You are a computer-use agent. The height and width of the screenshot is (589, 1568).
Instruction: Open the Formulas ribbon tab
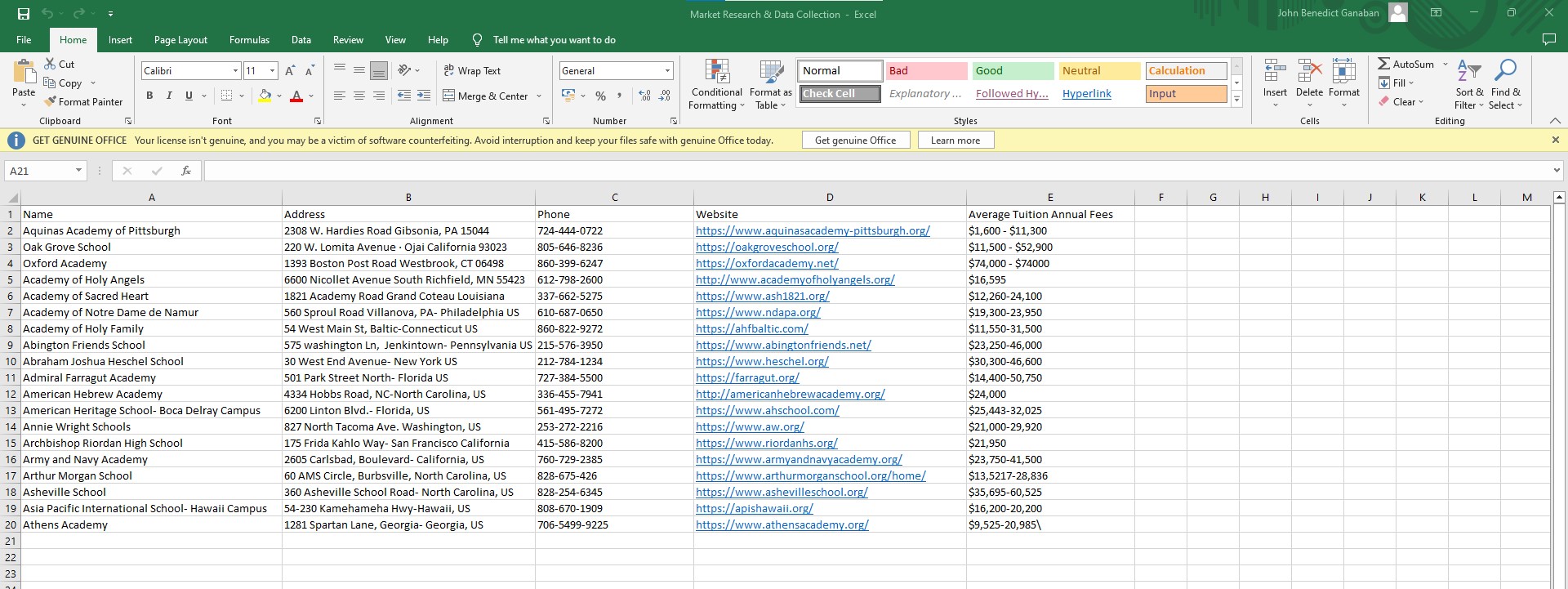pos(249,40)
